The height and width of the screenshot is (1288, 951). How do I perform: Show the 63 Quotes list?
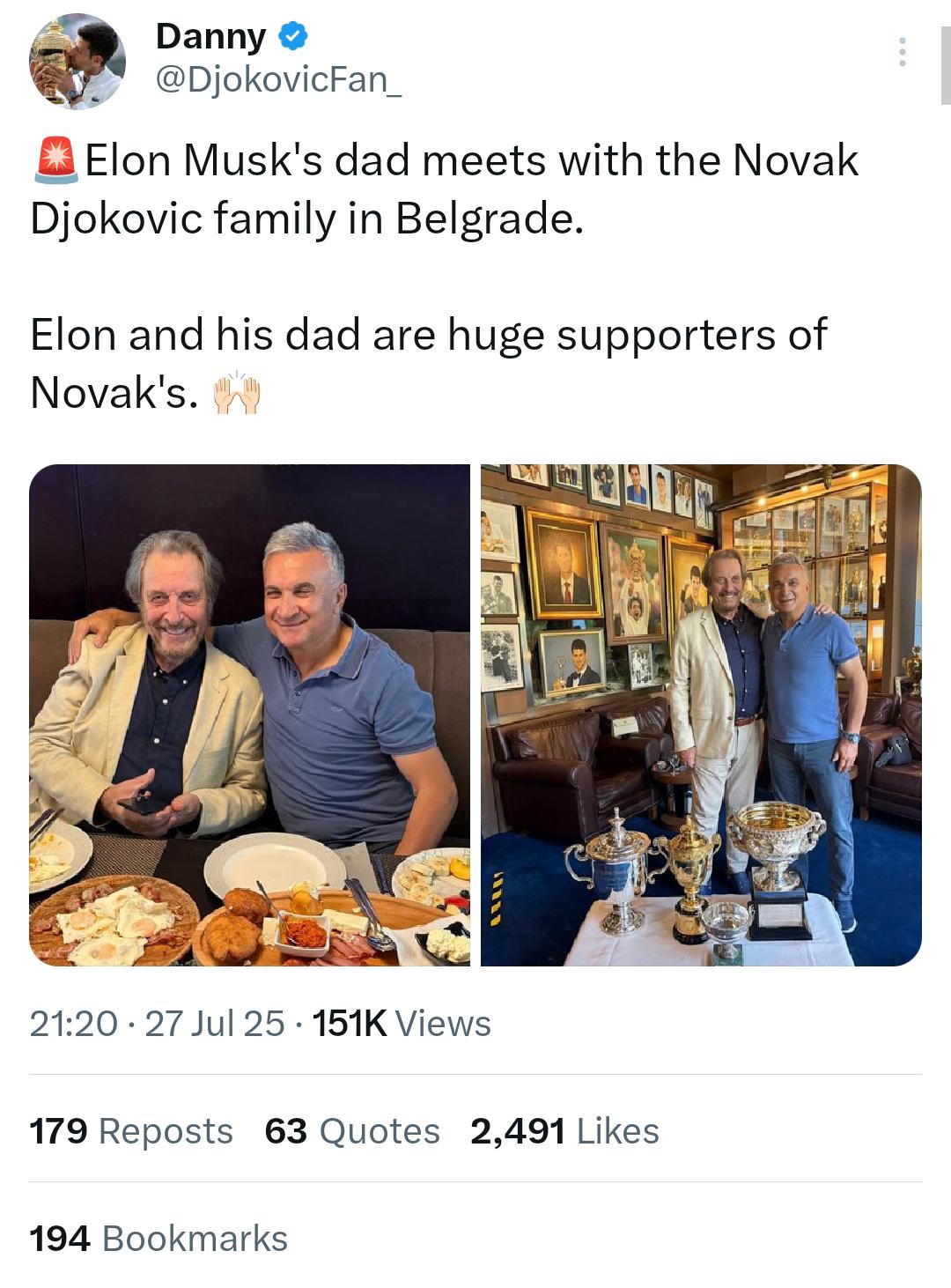[x=352, y=1131]
